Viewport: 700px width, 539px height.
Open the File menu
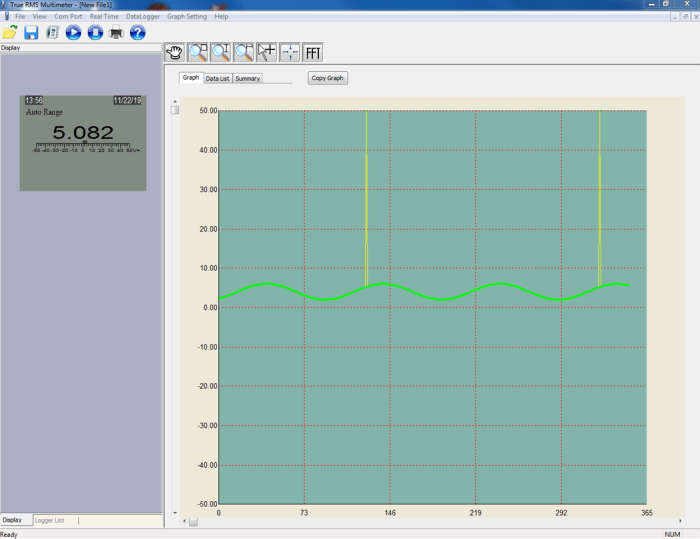point(20,16)
